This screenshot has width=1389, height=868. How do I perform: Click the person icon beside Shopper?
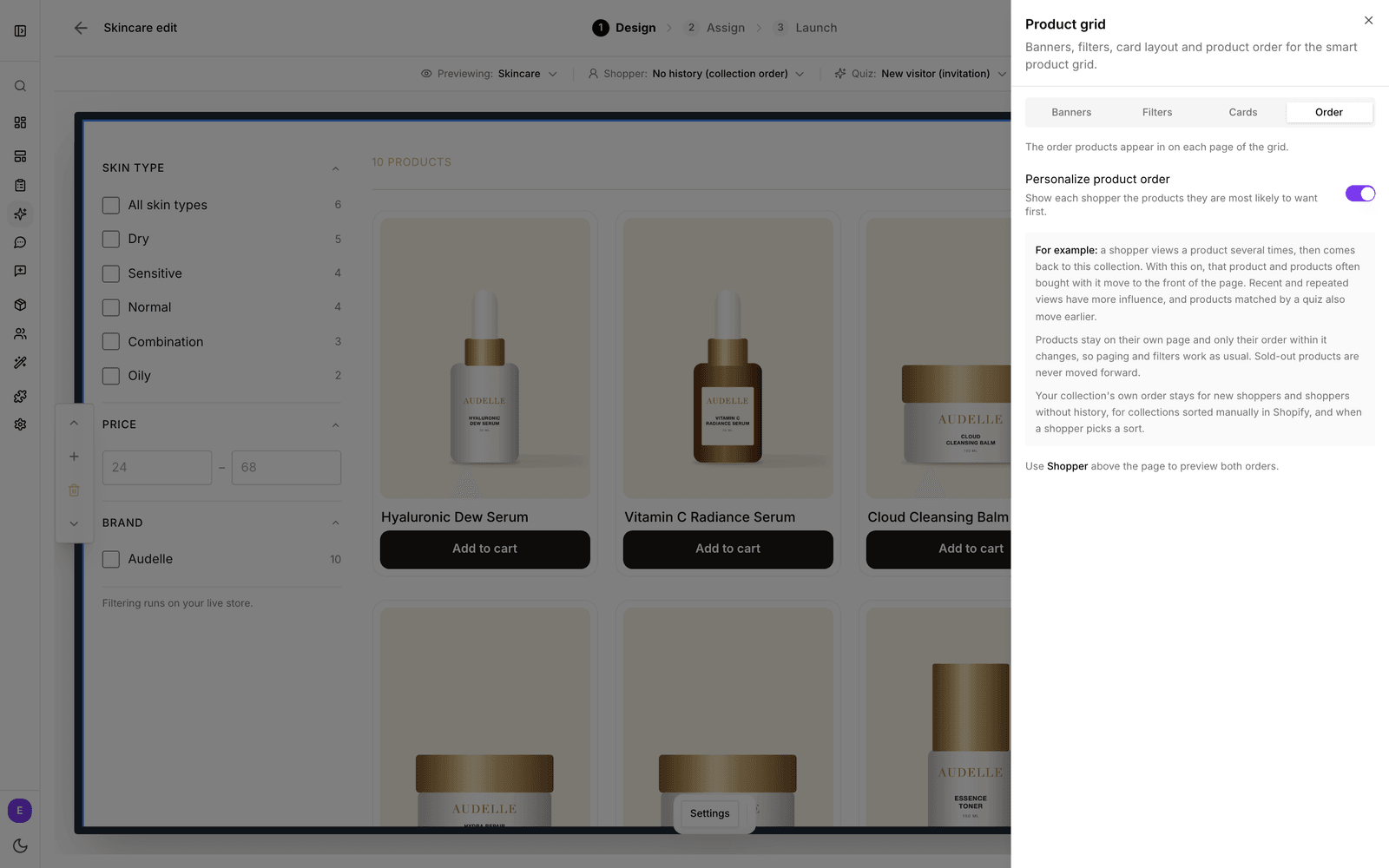point(593,74)
